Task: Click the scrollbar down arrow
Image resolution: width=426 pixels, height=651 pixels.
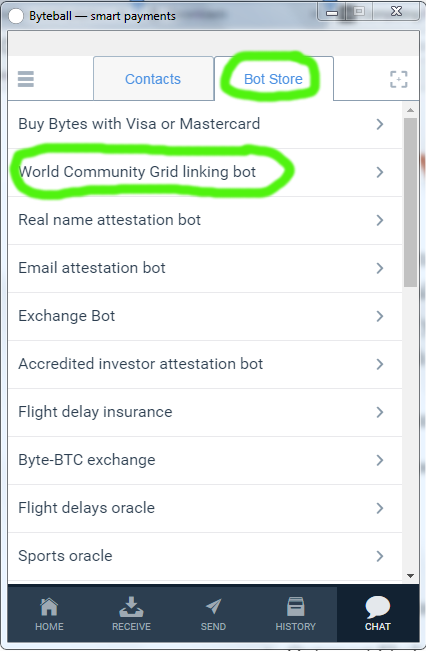Action: point(411,576)
